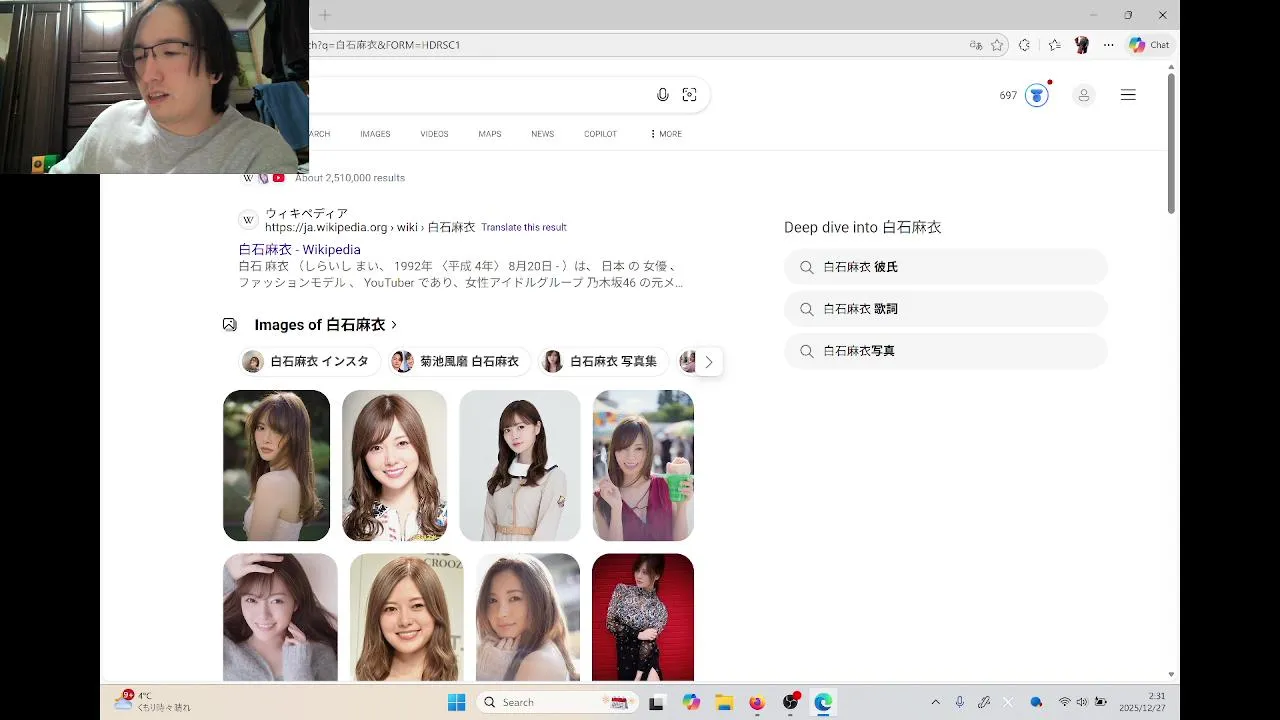
Task: Open the Copilot Chat sidebar button
Action: pyautogui.click(x=1149, y=45)
